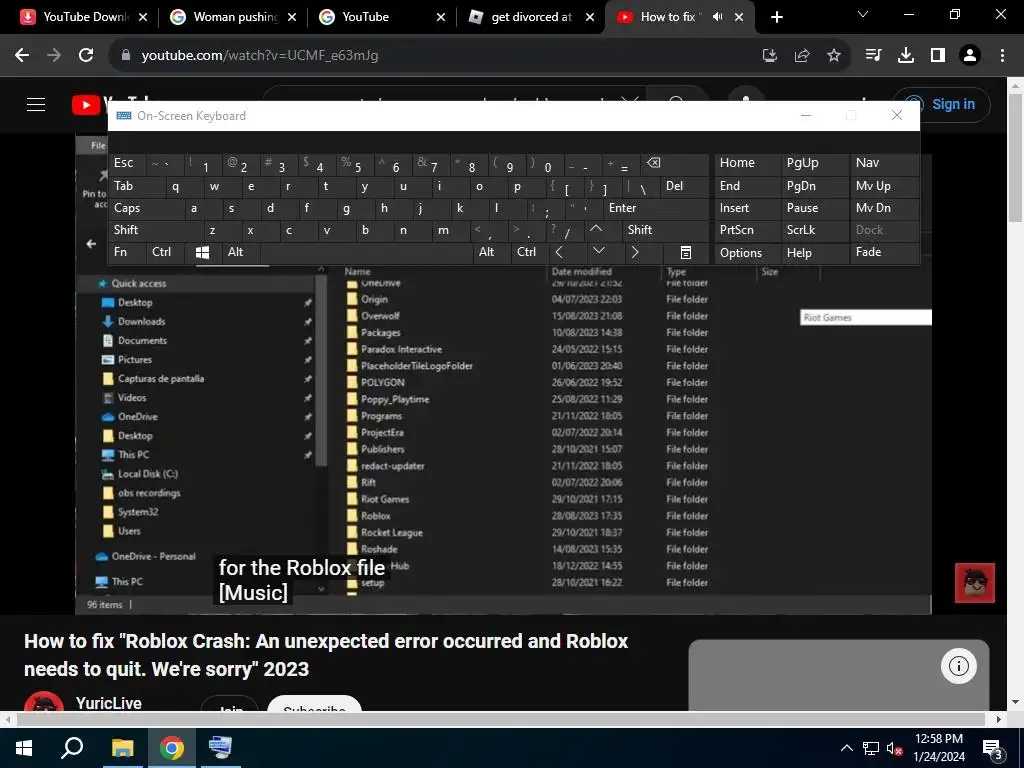Click the Tab key on-screen
Viewport: 1024px width, 768px height.
136,187
